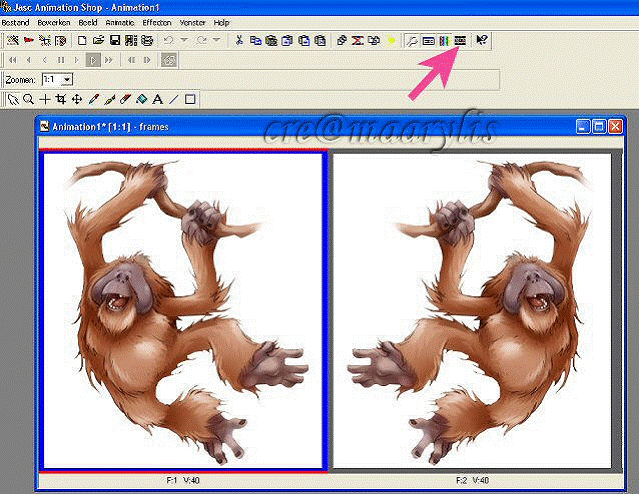The image size is (639, 494).
Task: Click the third VCR control button
Action: [x=45, y=60]
